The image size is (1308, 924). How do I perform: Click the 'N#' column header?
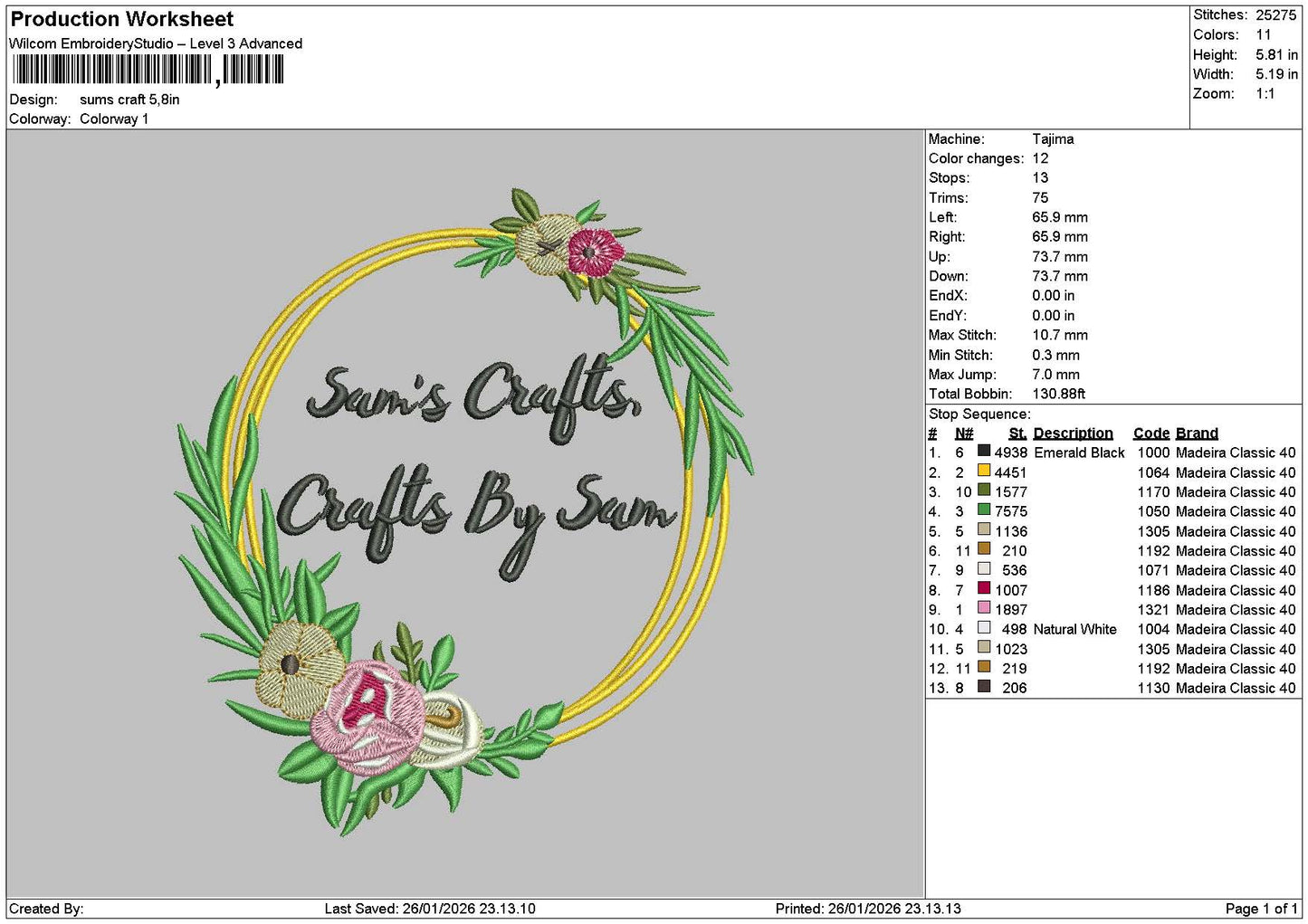click(x=964, y=433)
